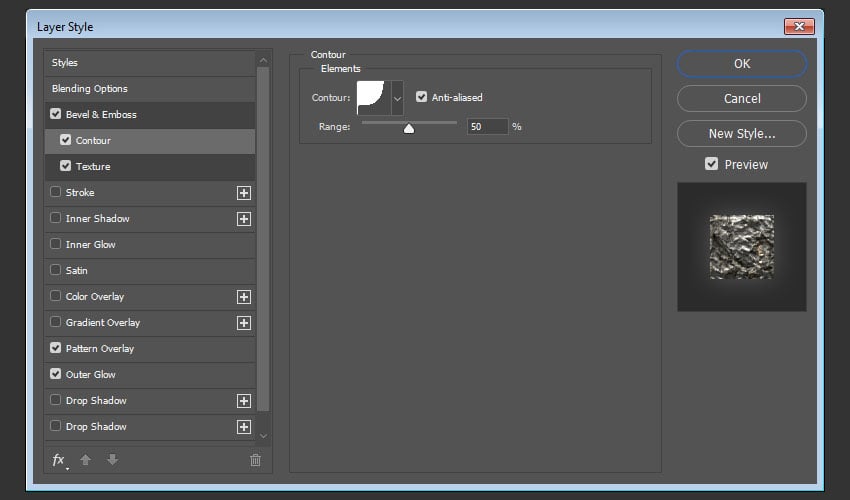Turn on the Inner Glow checkbox
This screenshot has width=850, height=500.
coord(55,244)
